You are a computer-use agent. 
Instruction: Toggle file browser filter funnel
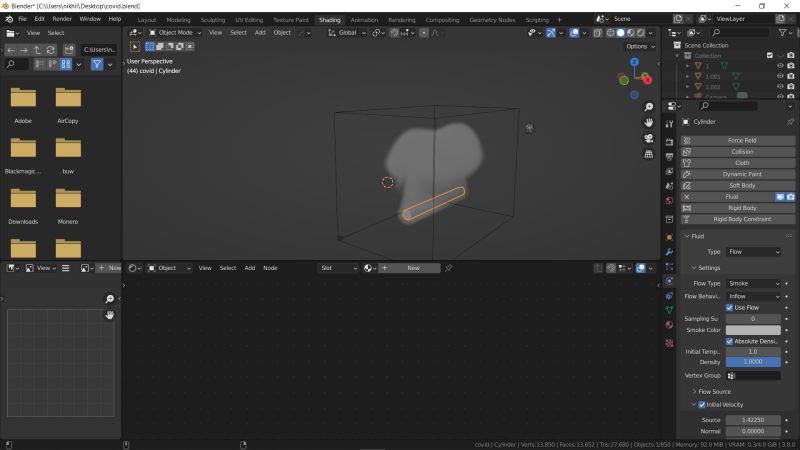pyautogui.click(x=96, y=64)
